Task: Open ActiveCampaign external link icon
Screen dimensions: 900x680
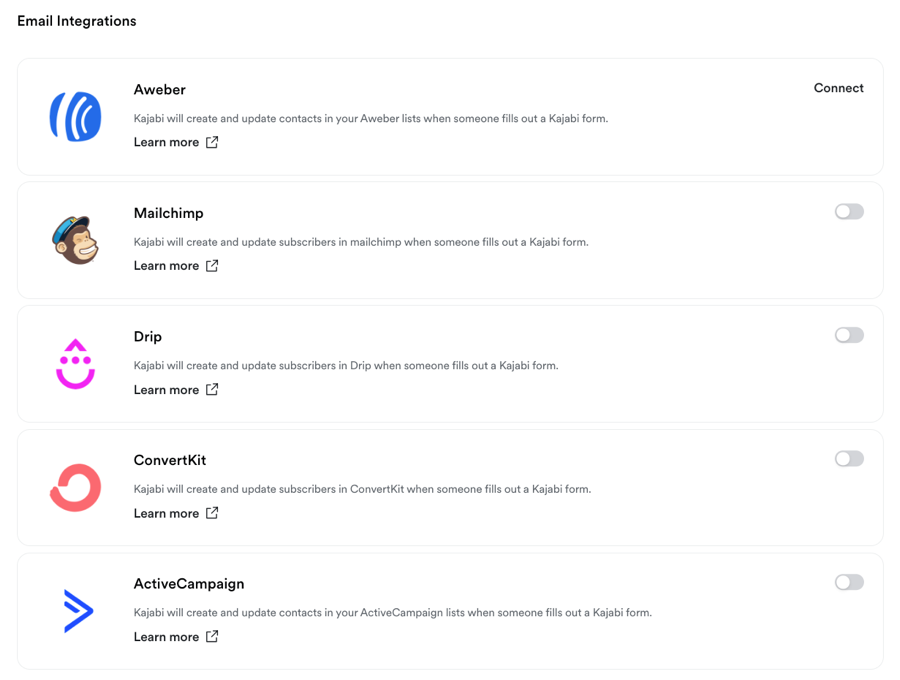Action: (212, 637)
